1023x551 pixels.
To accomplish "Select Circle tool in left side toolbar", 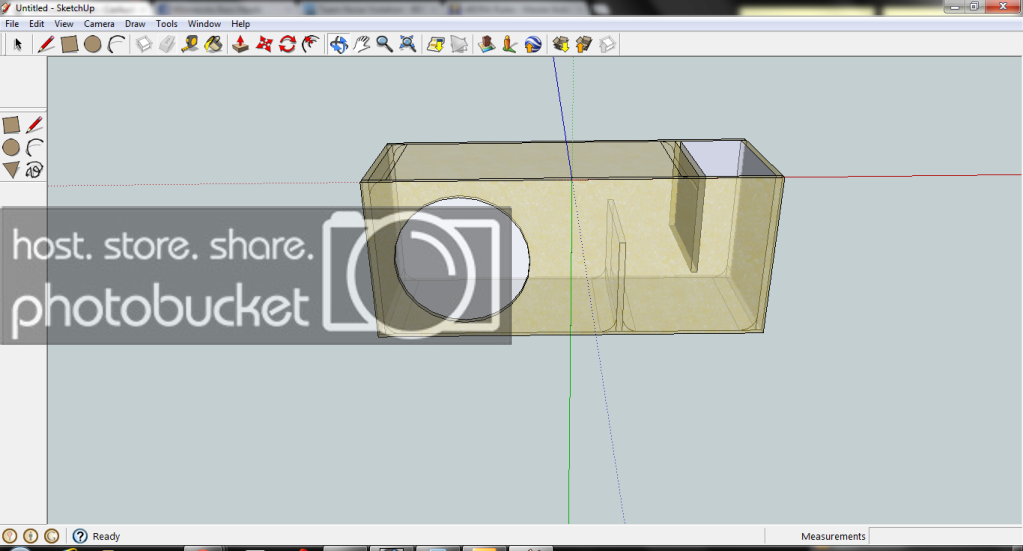I will (x=11, y=147).
